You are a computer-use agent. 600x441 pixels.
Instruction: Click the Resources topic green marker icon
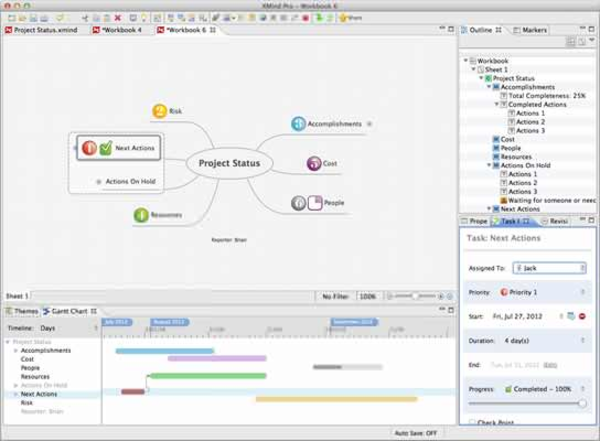pyautogui.click(x=142, y=214)
